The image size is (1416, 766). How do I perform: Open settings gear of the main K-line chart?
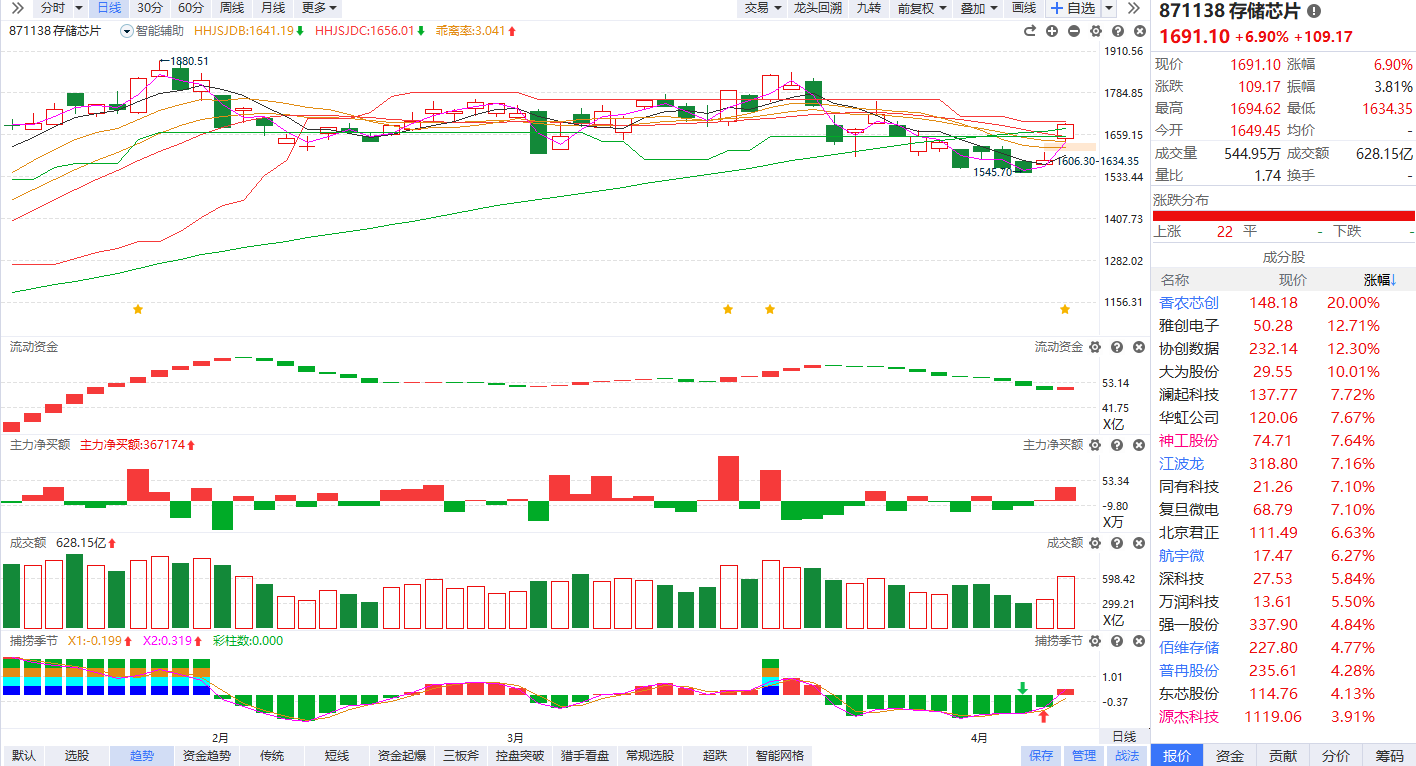[x=1096, y=31]
